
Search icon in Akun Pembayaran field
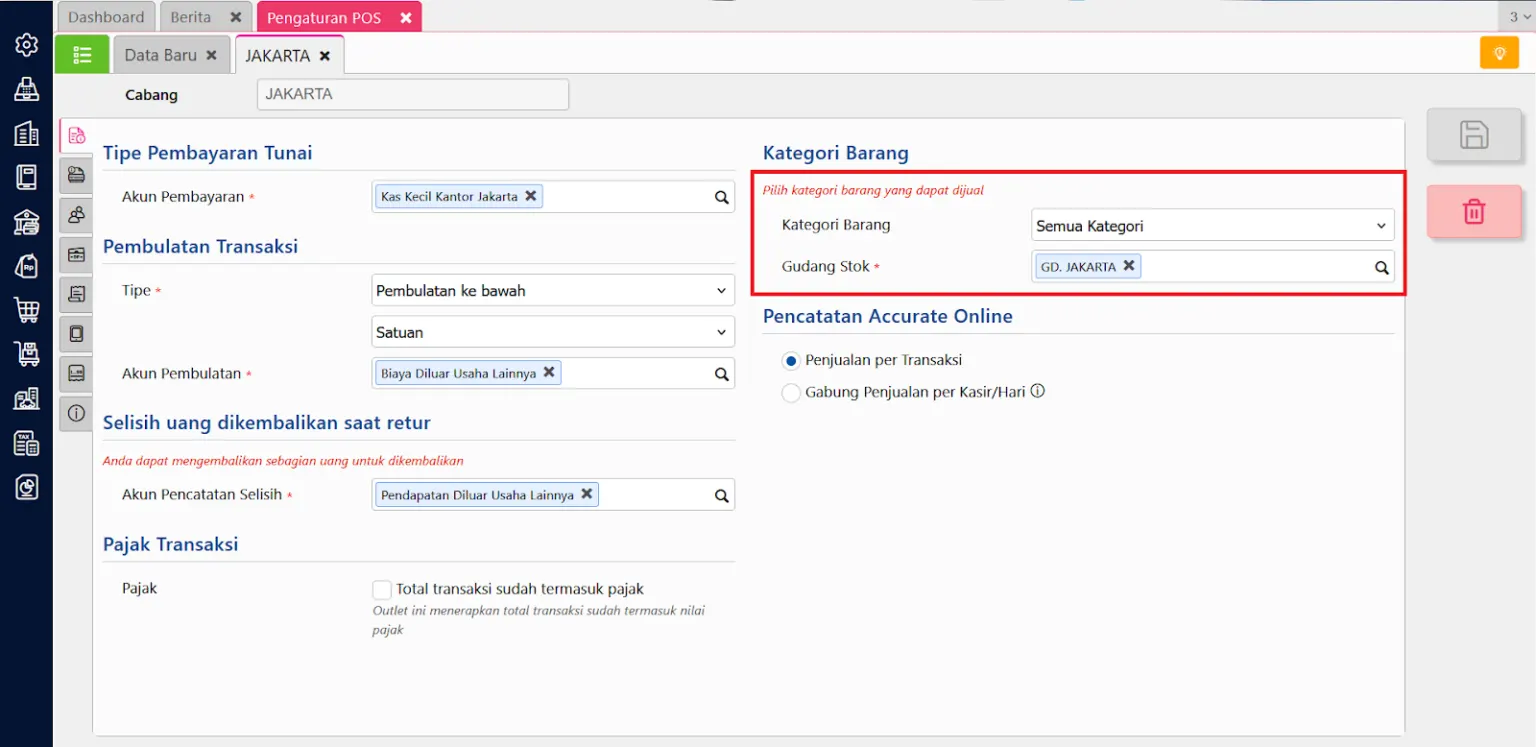click(722, 197)
